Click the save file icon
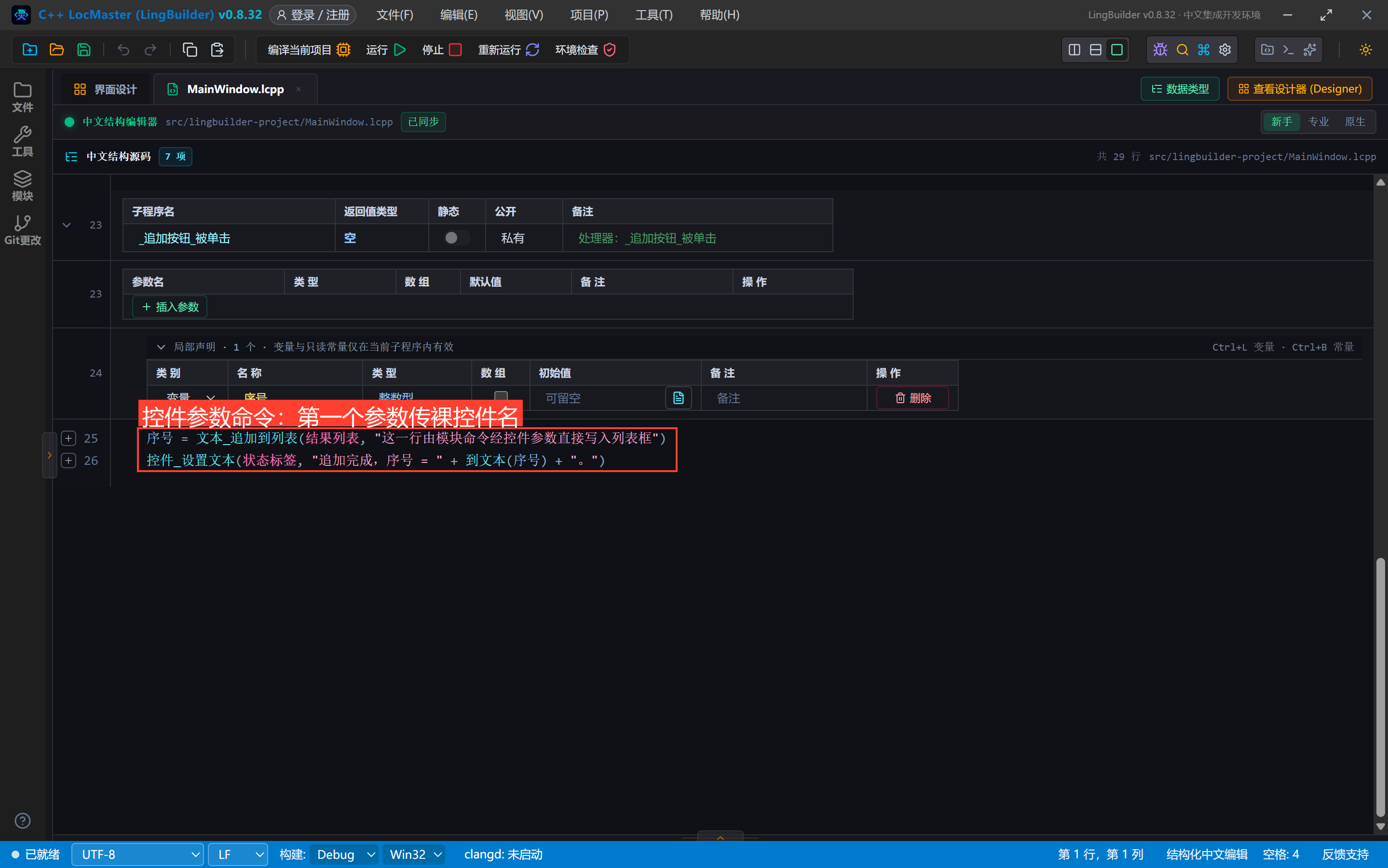Image resolution: width=1388 pixels, height=868 pixels. (84, 50)
